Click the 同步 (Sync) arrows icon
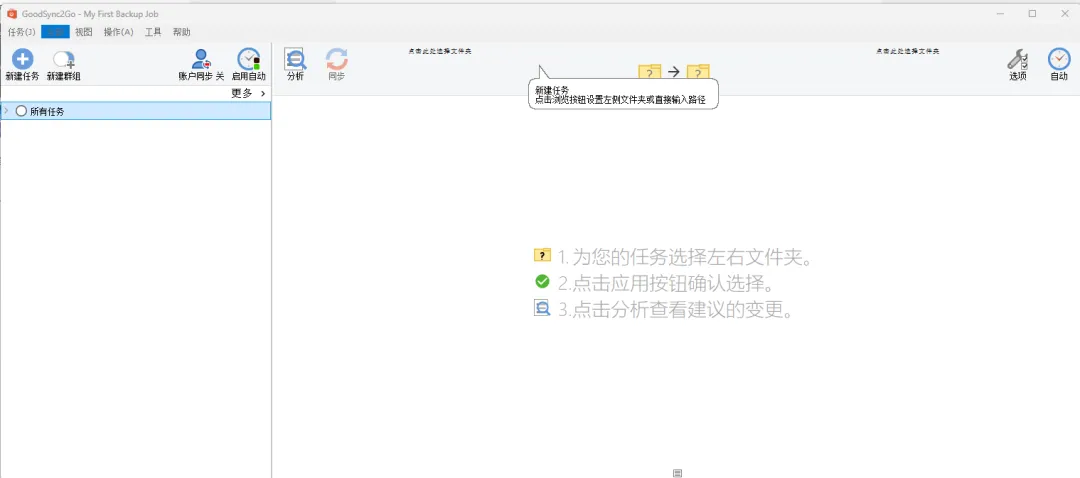Image resolution: width=1080 pixels, height=478 pixels. 336,59
